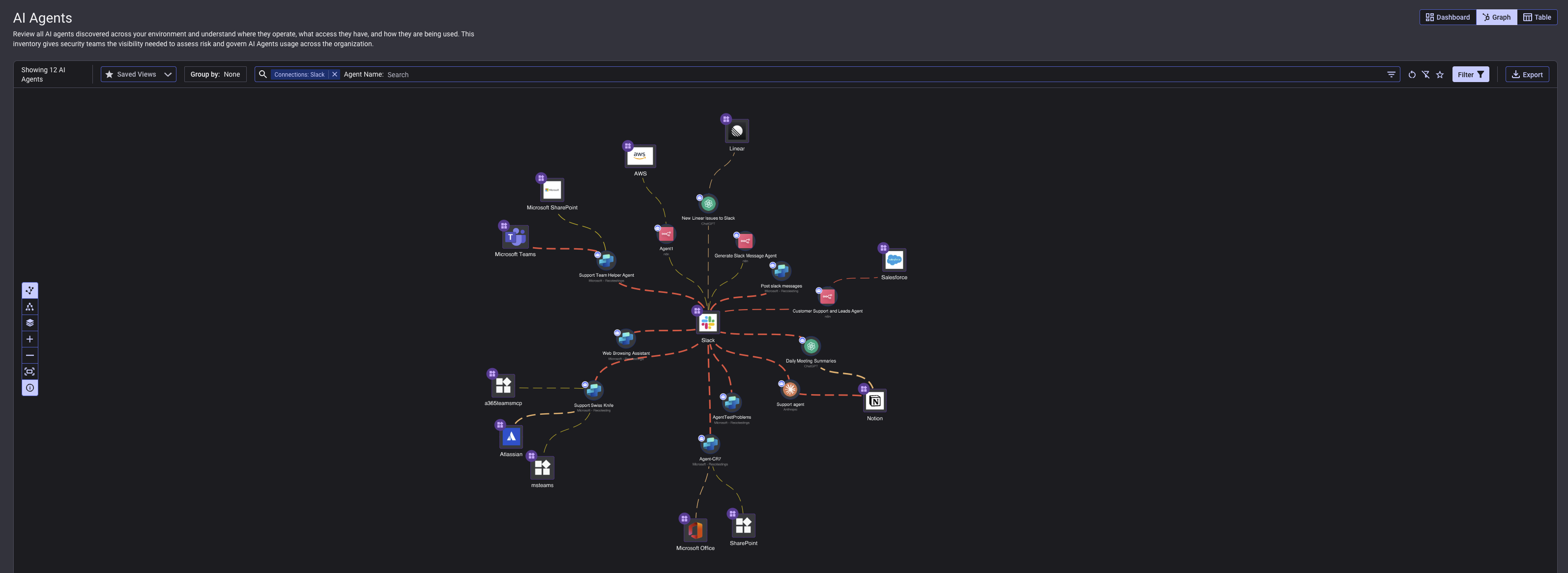Image resolution: width=1568 pixels, height=573 pixels.
Task: Click the Daily Meeting Summaries agent
Action: 811,346
